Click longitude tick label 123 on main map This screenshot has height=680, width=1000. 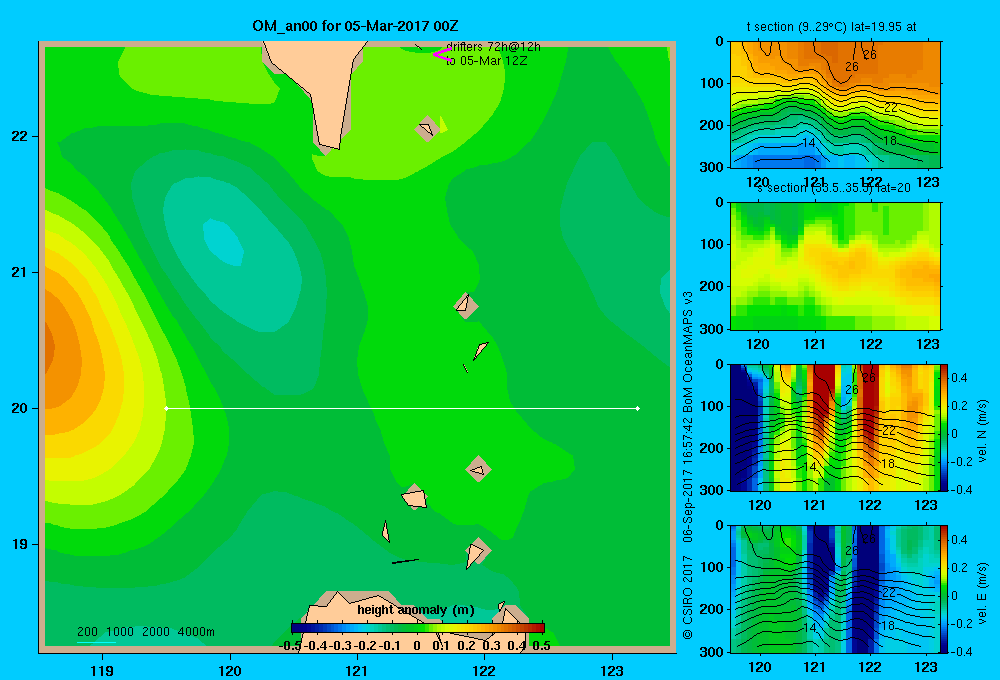coord(612,670)
